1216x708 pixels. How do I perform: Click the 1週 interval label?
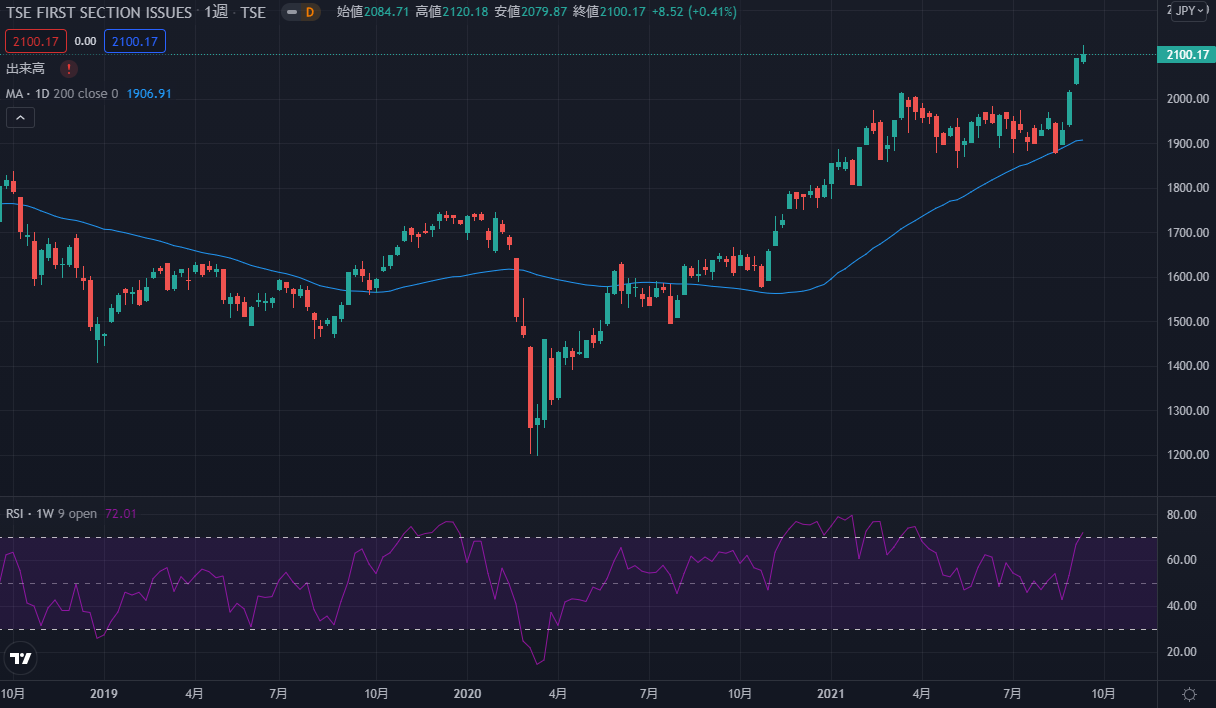tap(215, 13)
